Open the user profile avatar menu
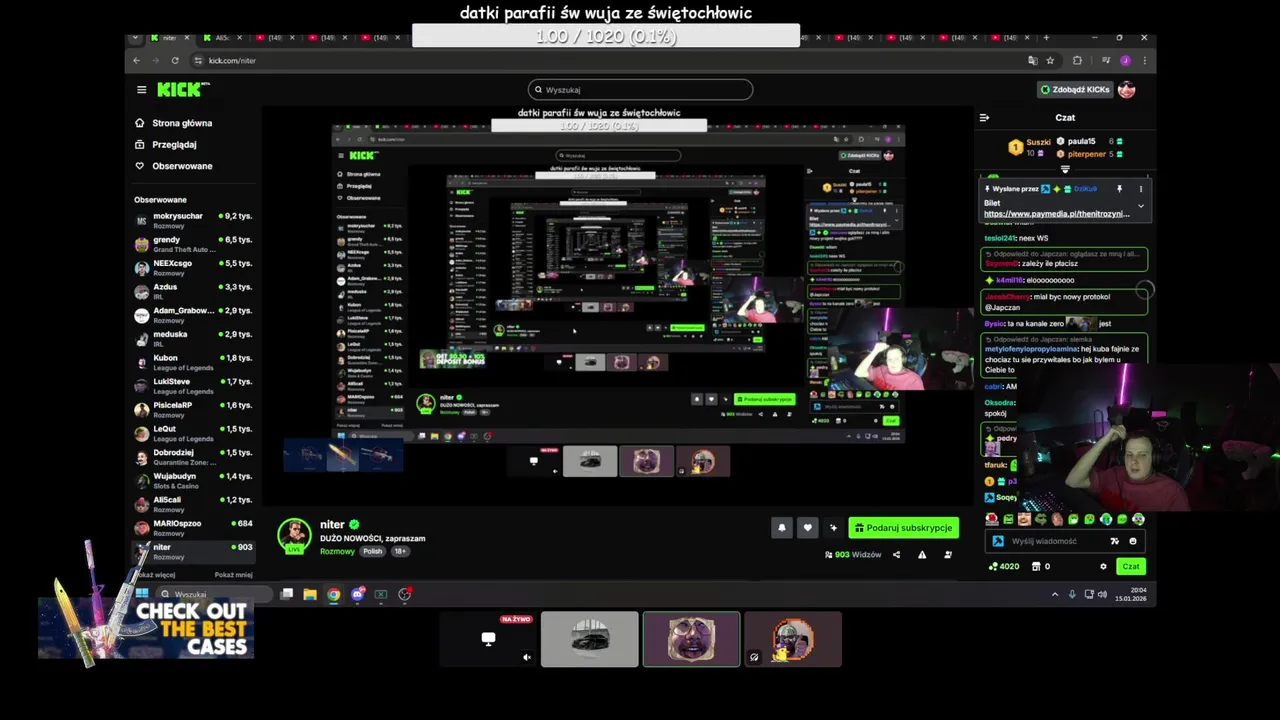Image resolution: width=1280 pixels, height=720 pixels. (x=1127, y=90)
